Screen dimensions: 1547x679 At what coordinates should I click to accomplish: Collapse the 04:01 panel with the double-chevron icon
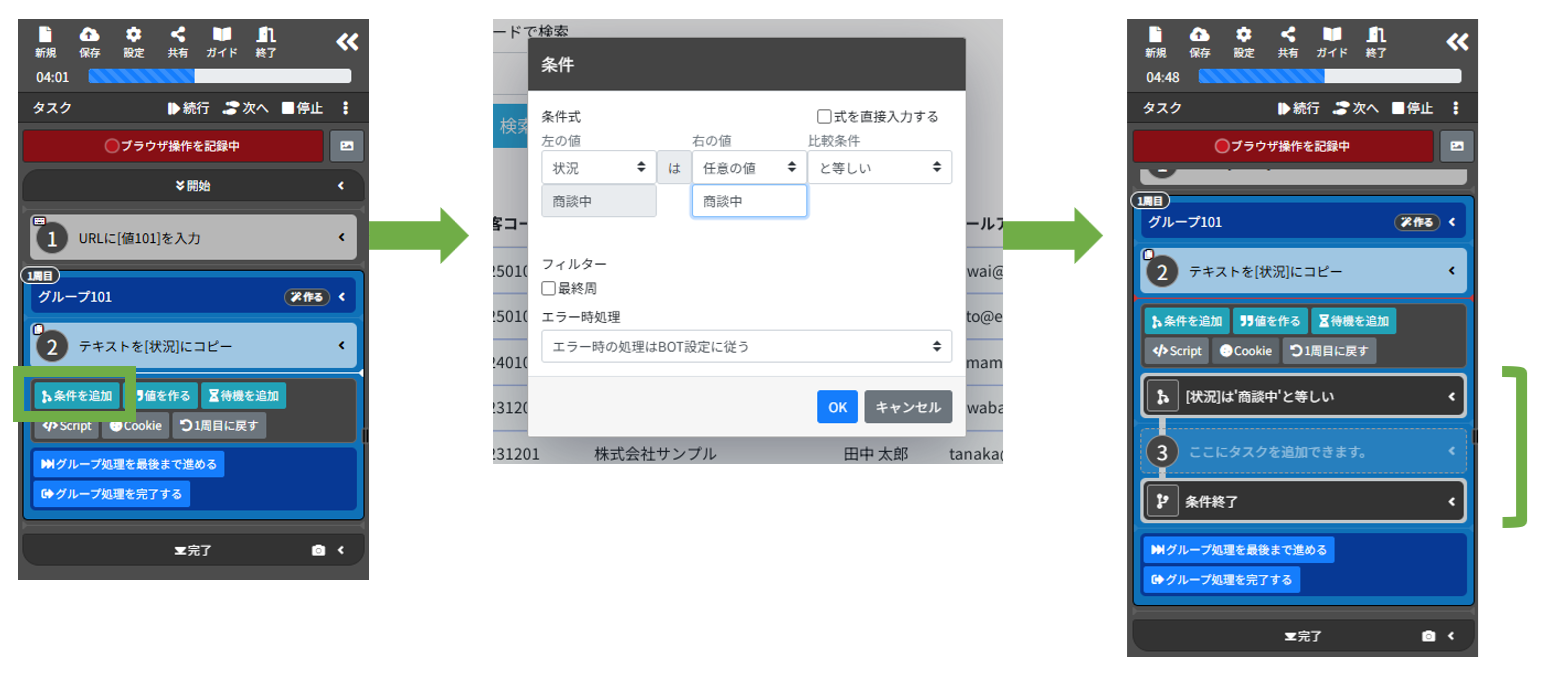[x=347, y=41]
